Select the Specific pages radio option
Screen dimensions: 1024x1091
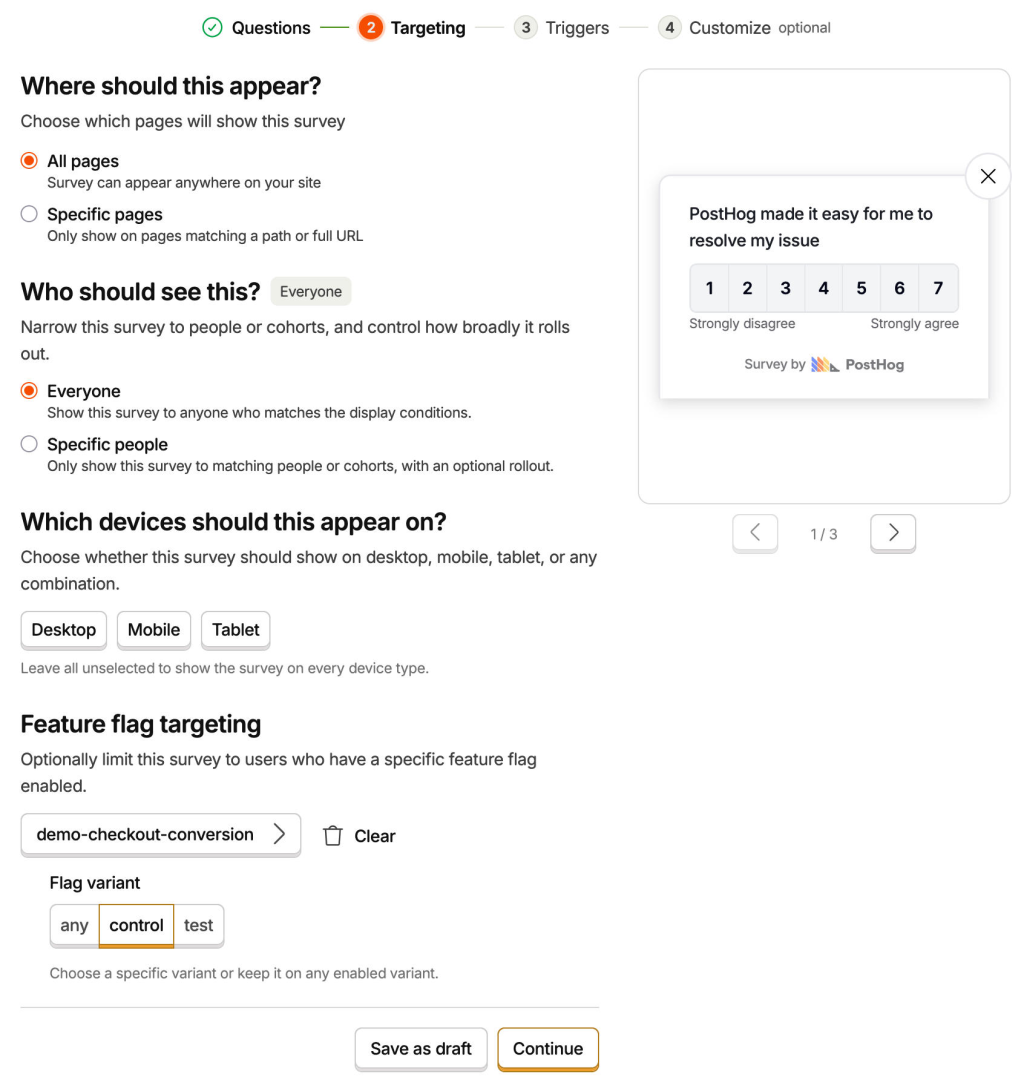[29, 214]
